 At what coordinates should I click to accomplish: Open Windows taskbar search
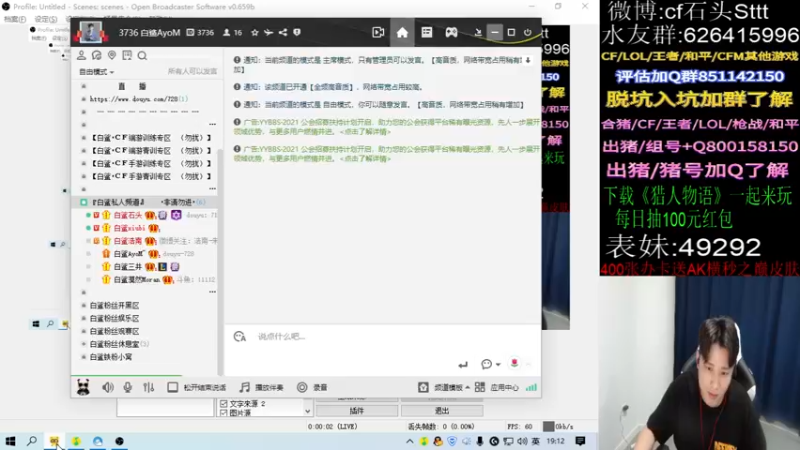click(x=32, y=441)
